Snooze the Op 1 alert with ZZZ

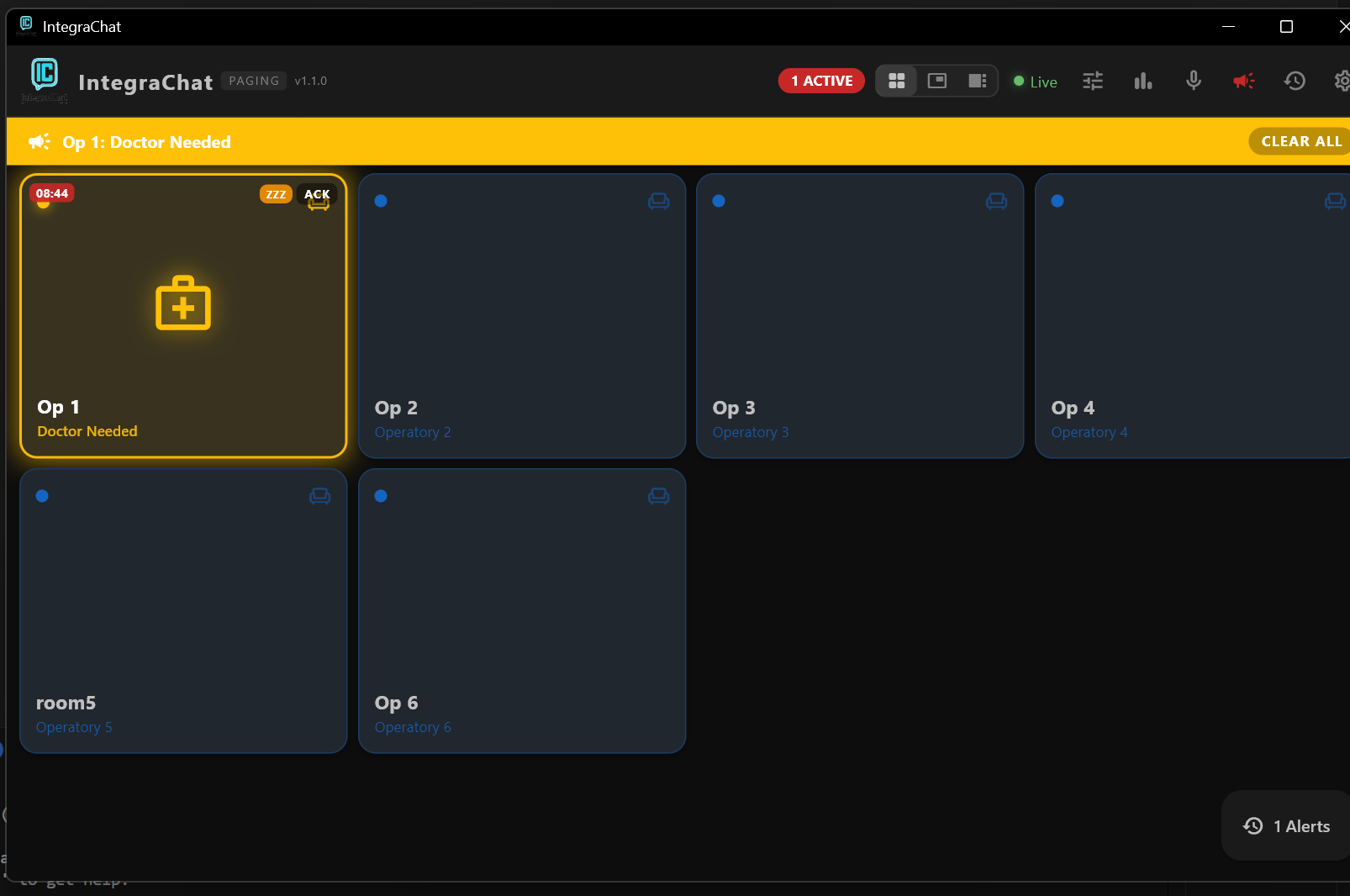click(276, 194)
